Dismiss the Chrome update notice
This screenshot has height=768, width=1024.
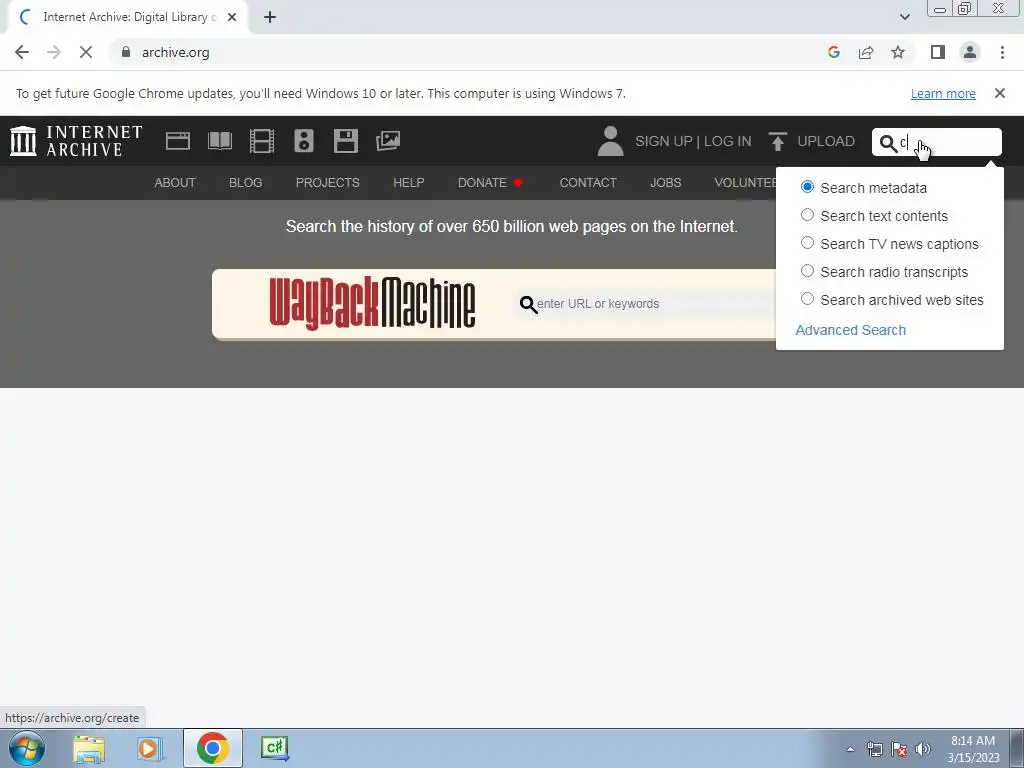click(999, 93)
